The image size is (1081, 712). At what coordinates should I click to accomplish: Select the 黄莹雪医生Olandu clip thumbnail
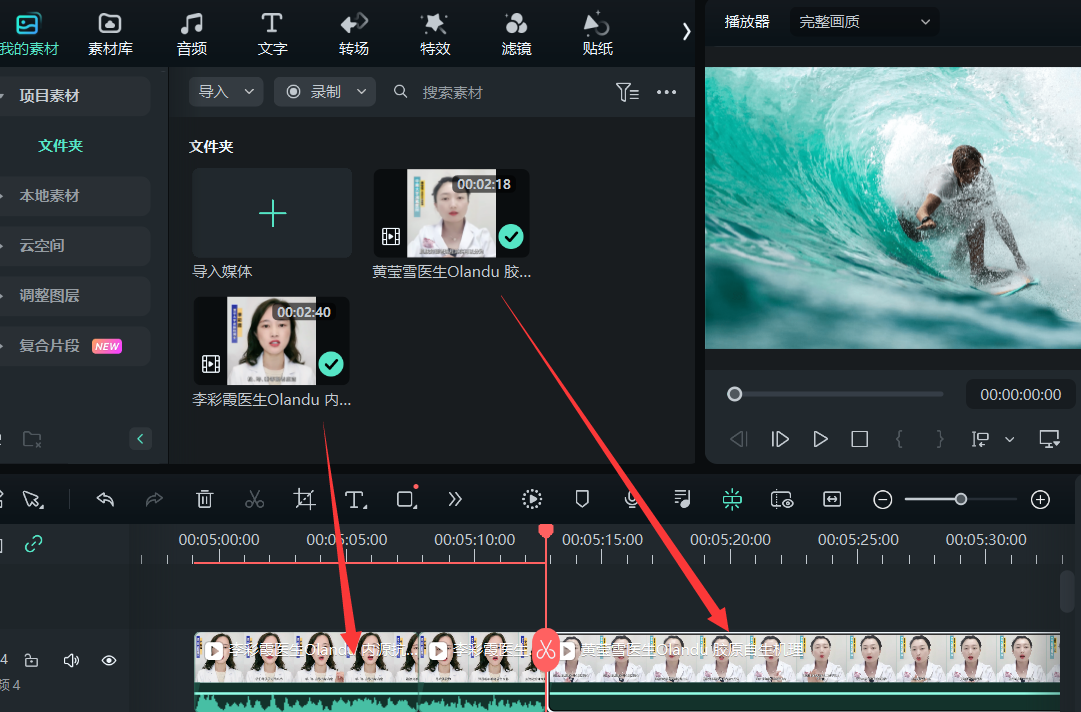point(452,213)
